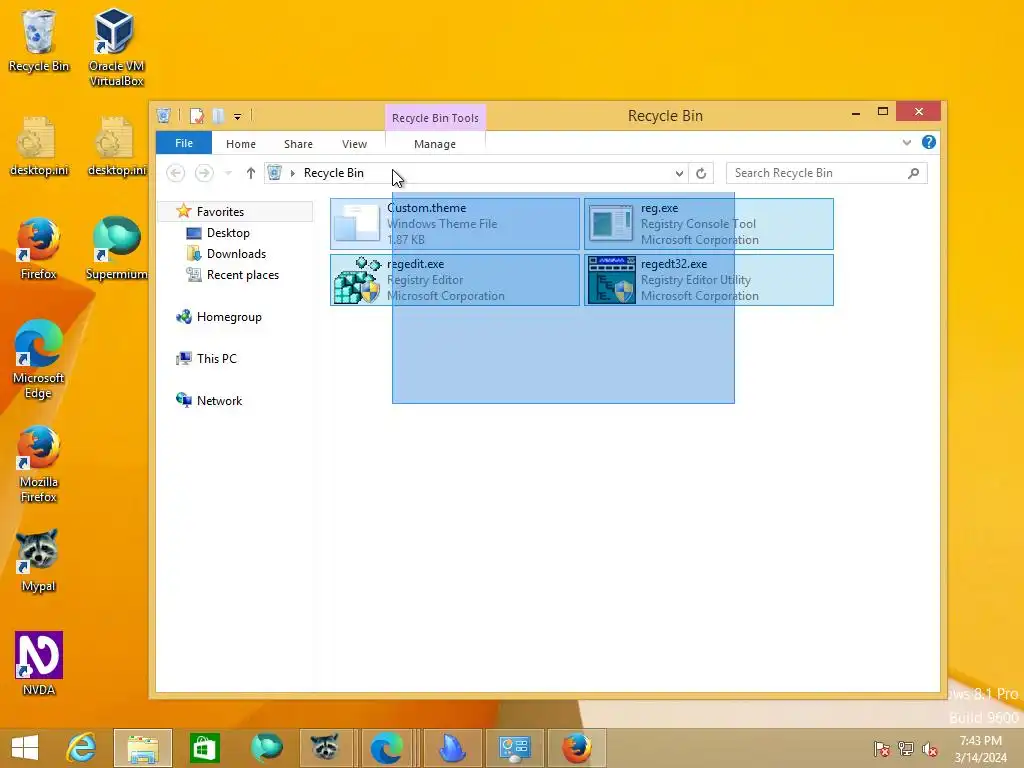The height and width of the screenshot is (768, 1024).
Task: Select the NVDA desktop shortcut
Action: coord(39,664)
